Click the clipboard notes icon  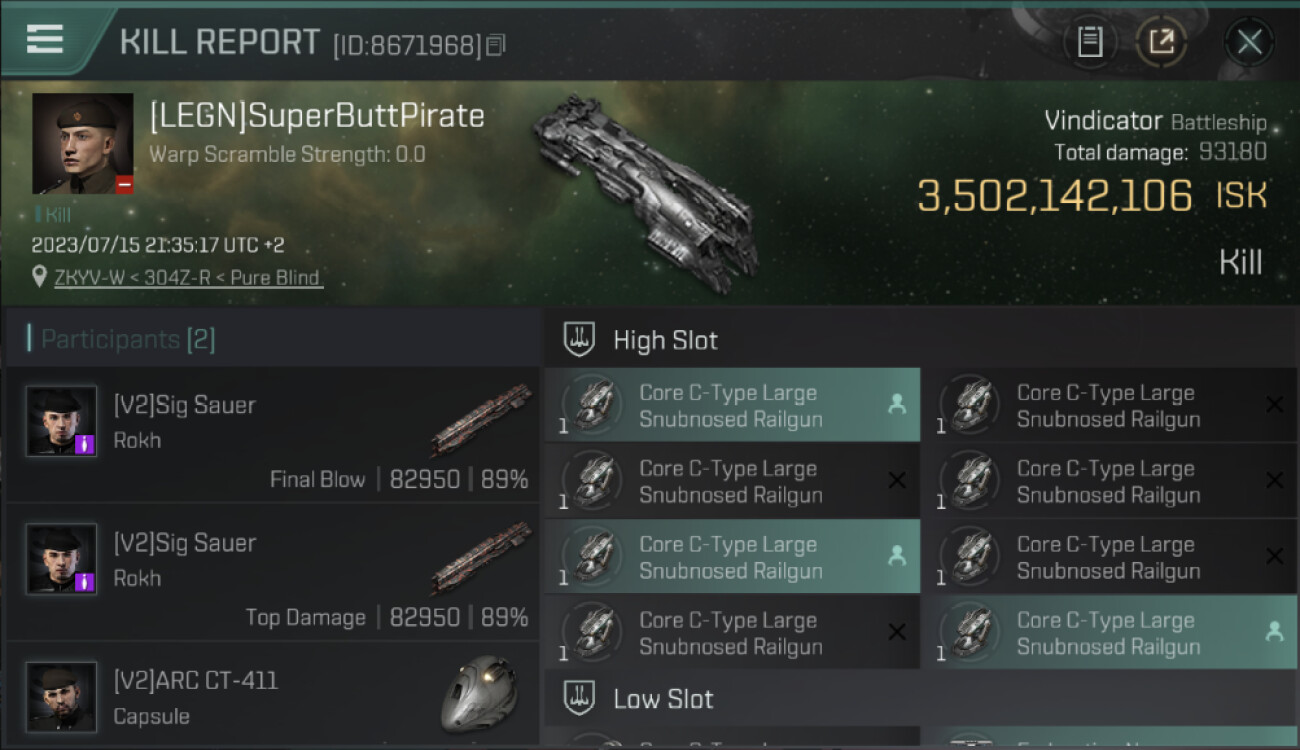1089,42
